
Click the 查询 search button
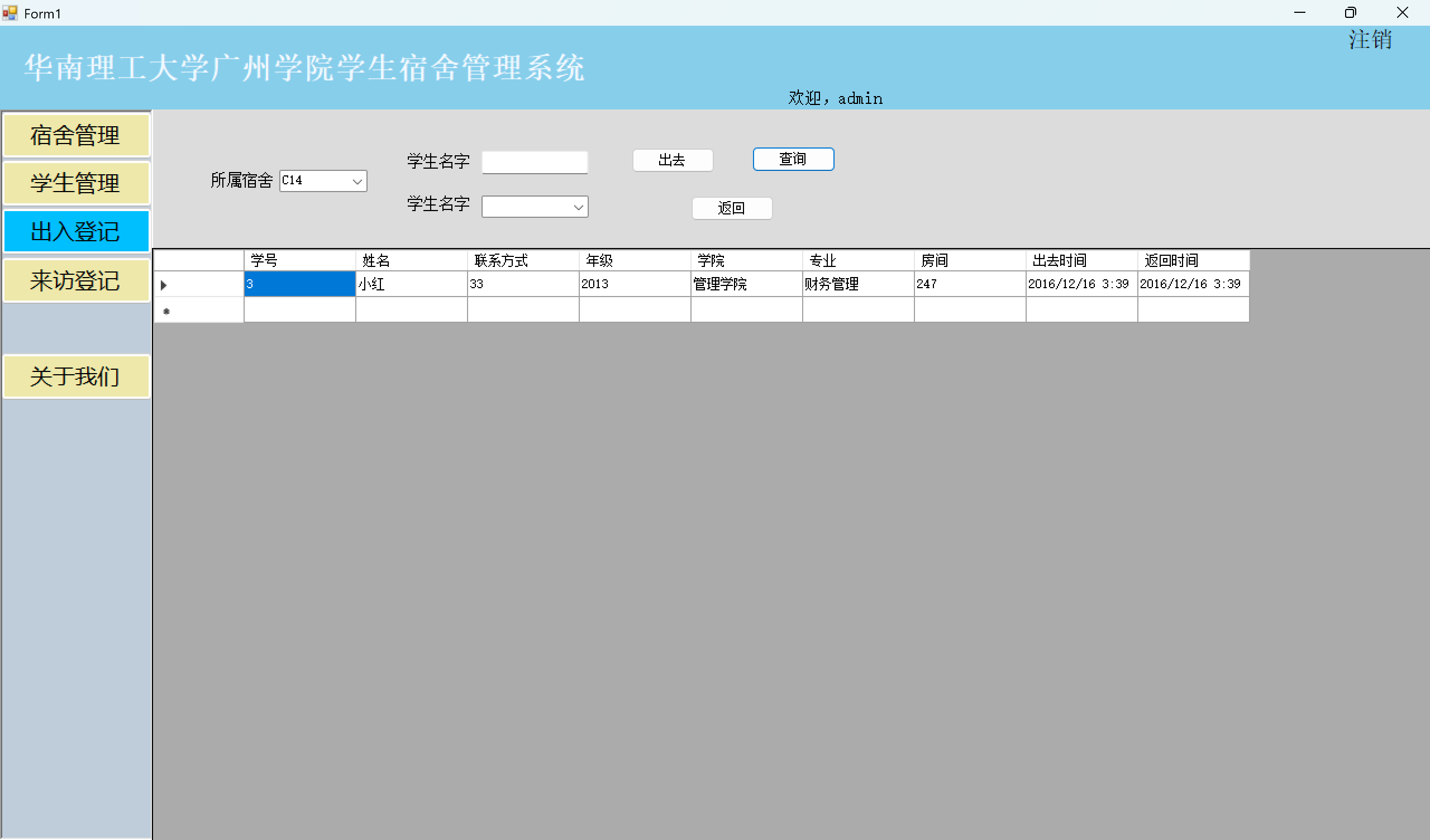[793, 160]
